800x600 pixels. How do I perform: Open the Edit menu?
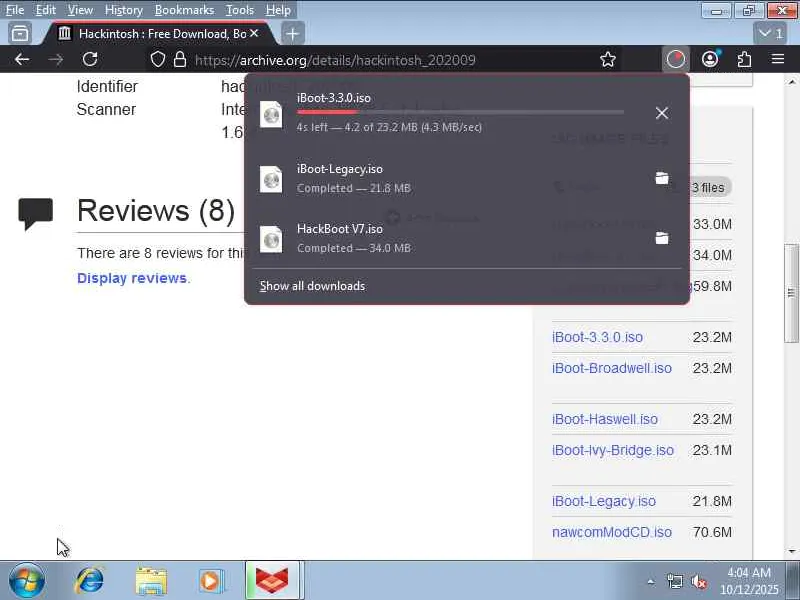click(45, 10)
